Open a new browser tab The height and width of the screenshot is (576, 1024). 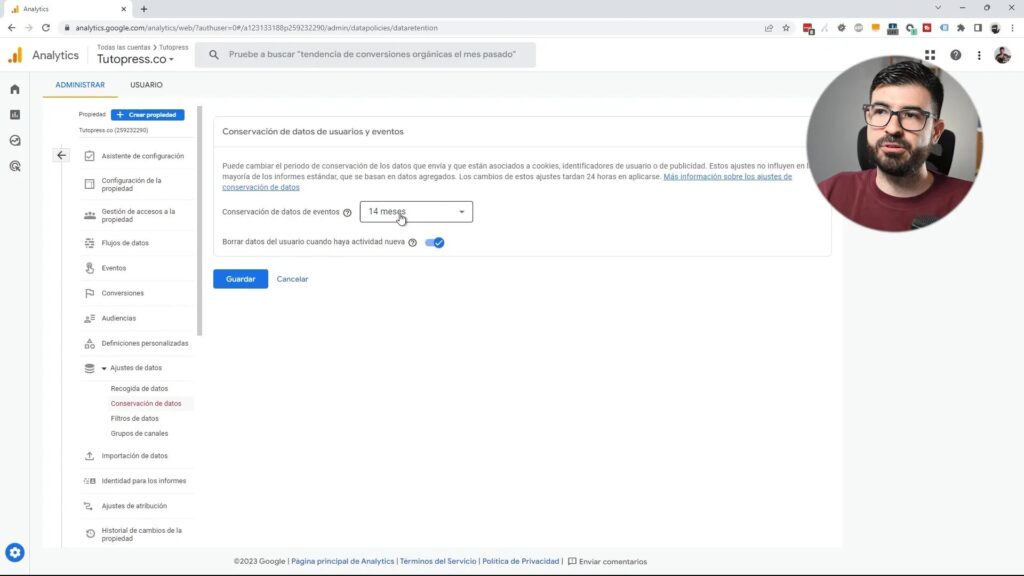144,9
